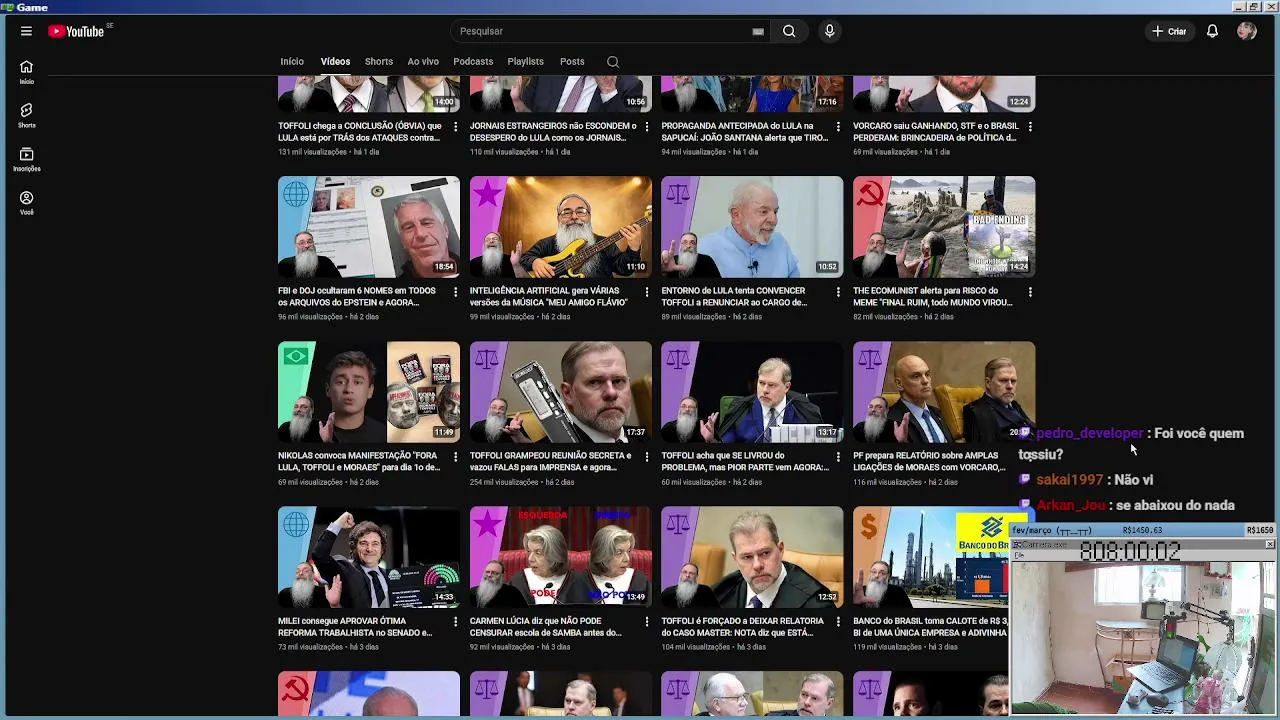Open the Posts tab
Viewport: 1280px width, 720px height.
572,62
